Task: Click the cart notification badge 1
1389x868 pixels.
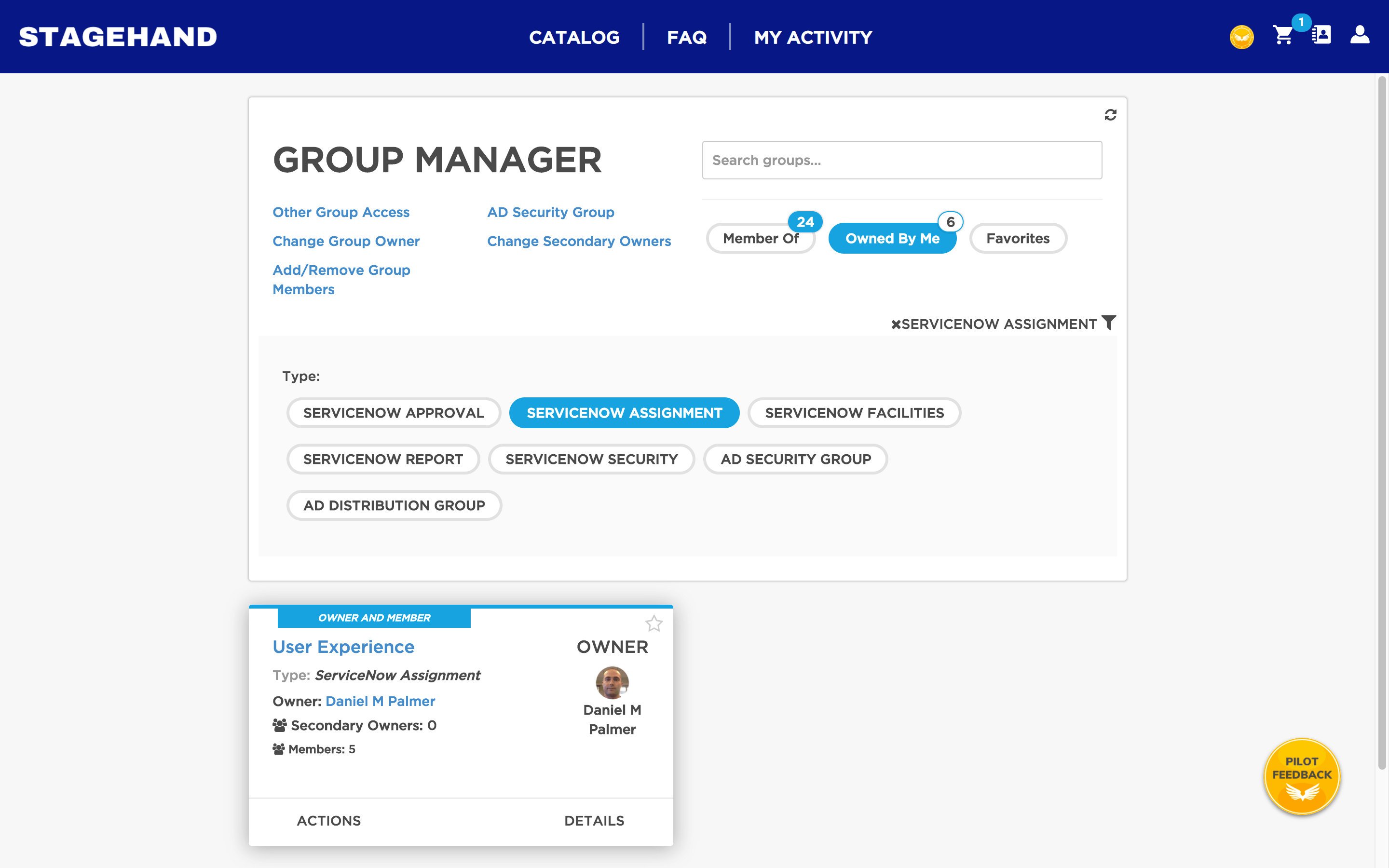Action: tap(1301, 22)
